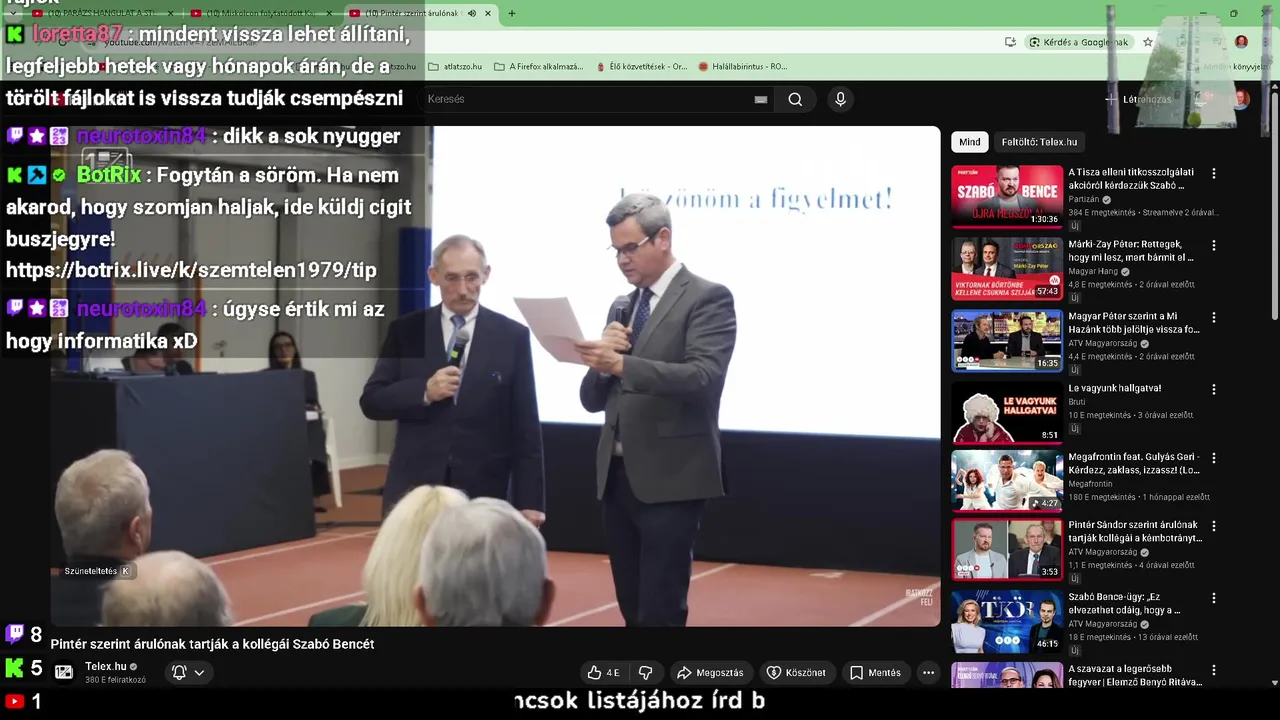The width and height of the screenshot is (1280, 720).
Task: Click the Létrehozás create button
Action: 1138,99
